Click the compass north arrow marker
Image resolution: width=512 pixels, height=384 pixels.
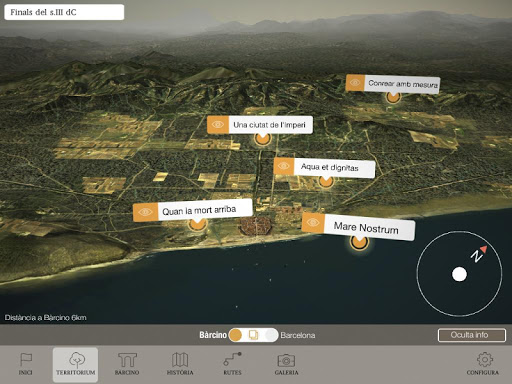pos(484,249)
